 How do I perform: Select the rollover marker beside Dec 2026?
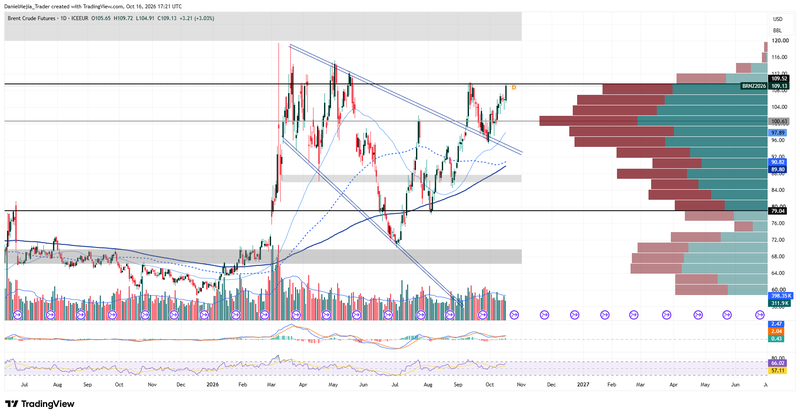[x=544, y=315]
